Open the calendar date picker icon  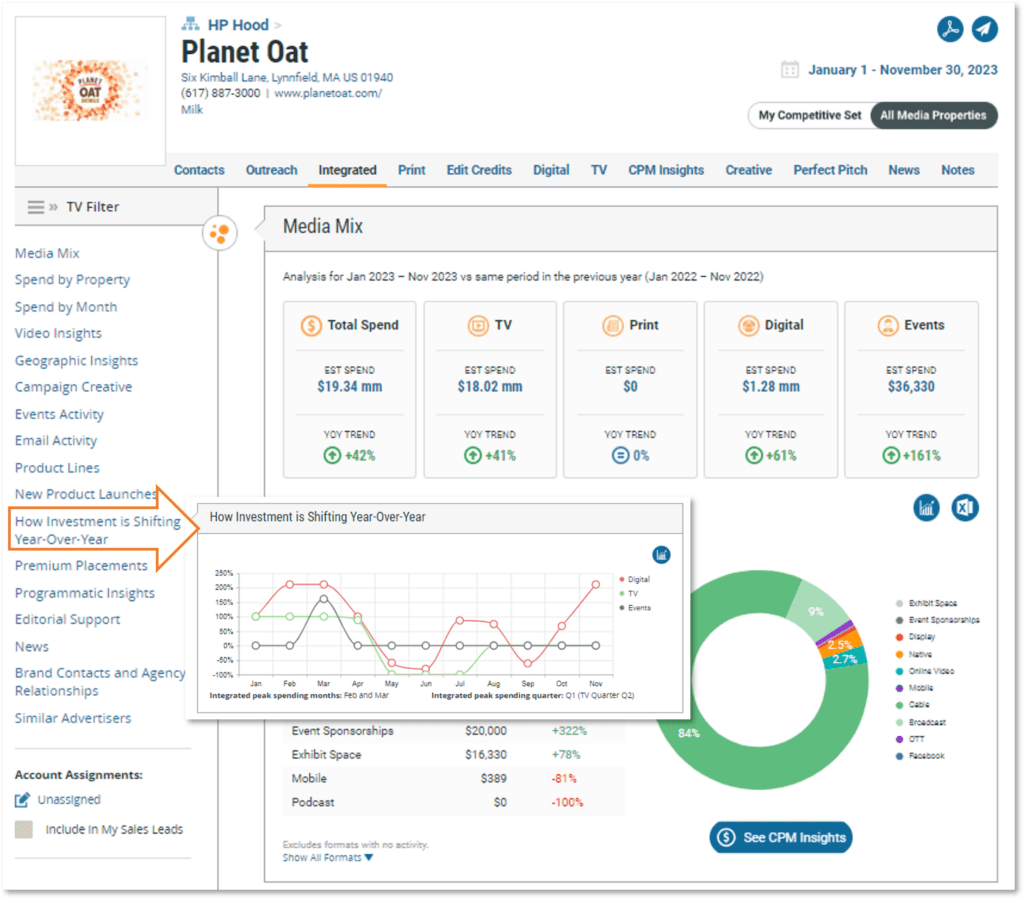tap(790, 69)
